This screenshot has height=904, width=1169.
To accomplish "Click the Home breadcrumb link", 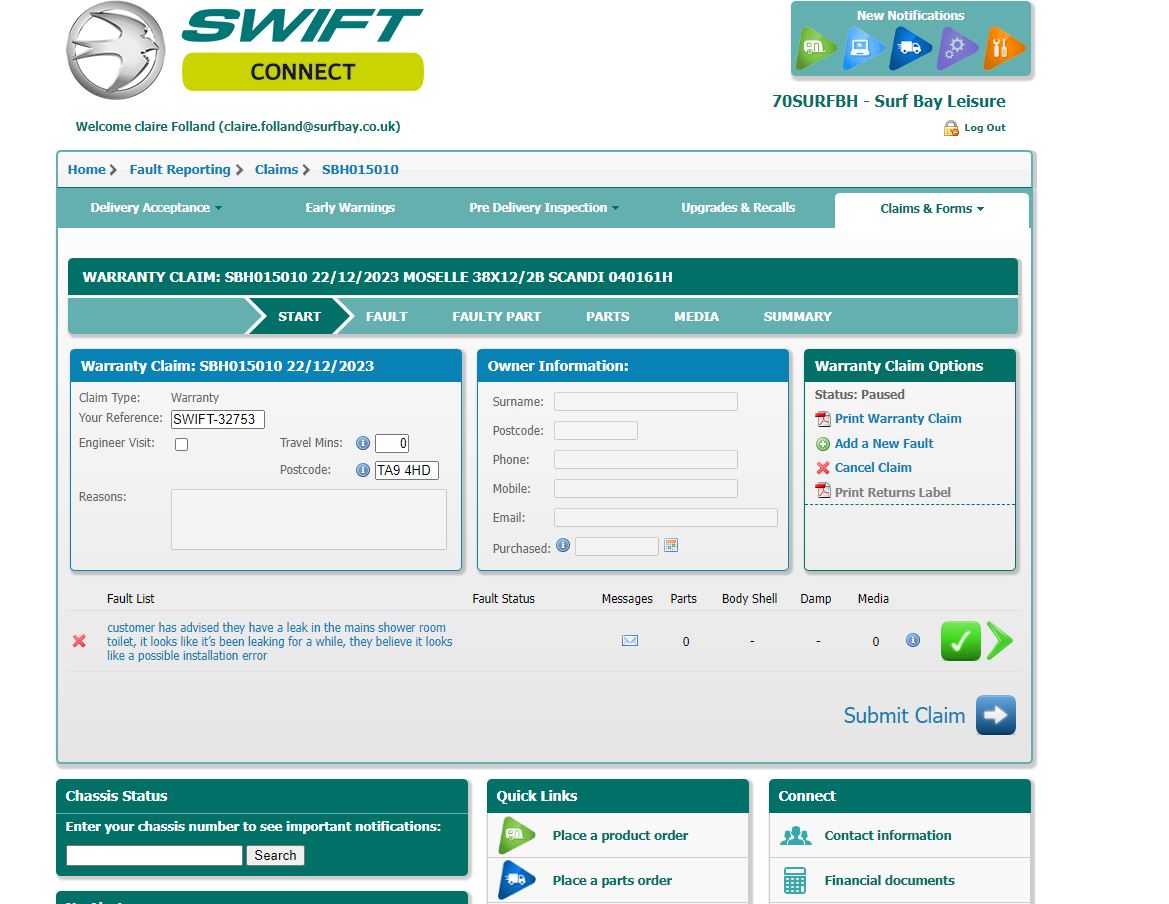I will point(86,169).
